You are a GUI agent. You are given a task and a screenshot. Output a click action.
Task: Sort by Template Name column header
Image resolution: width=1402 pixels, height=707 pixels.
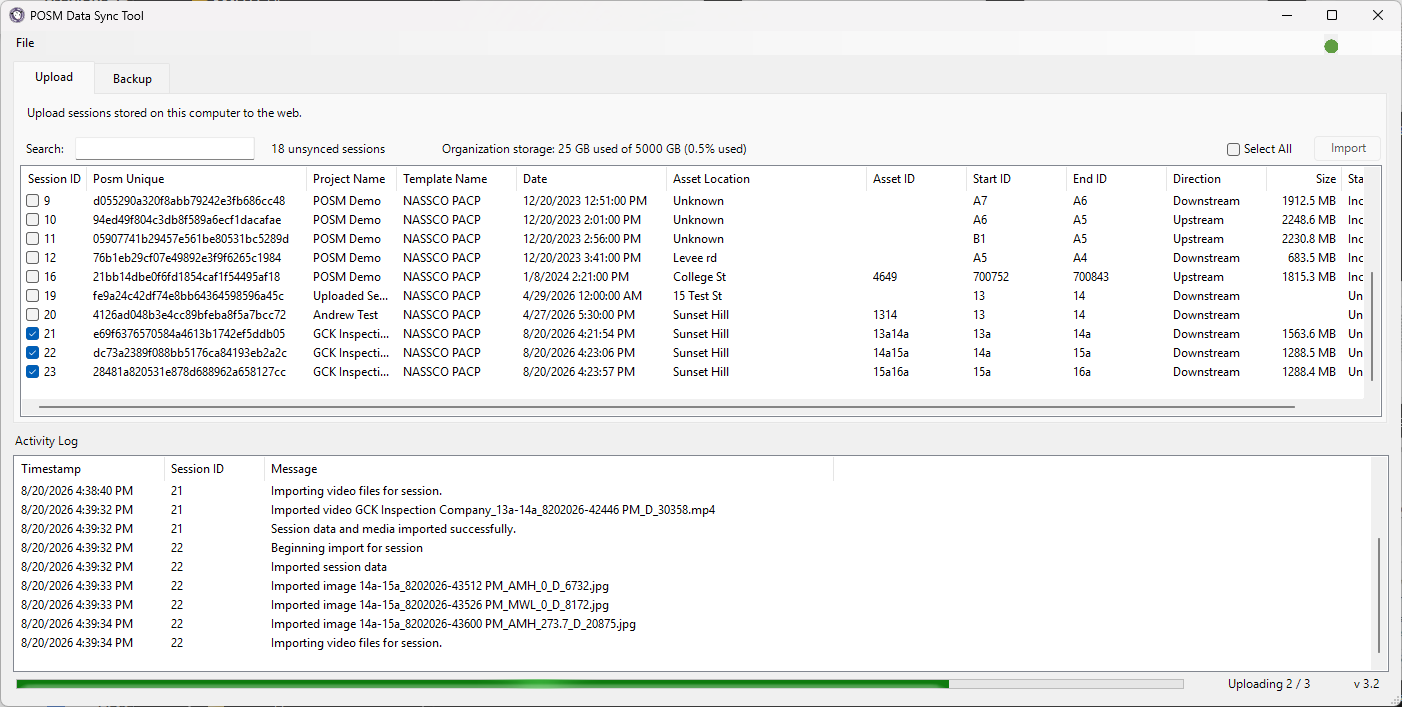(x=456, y=179)
